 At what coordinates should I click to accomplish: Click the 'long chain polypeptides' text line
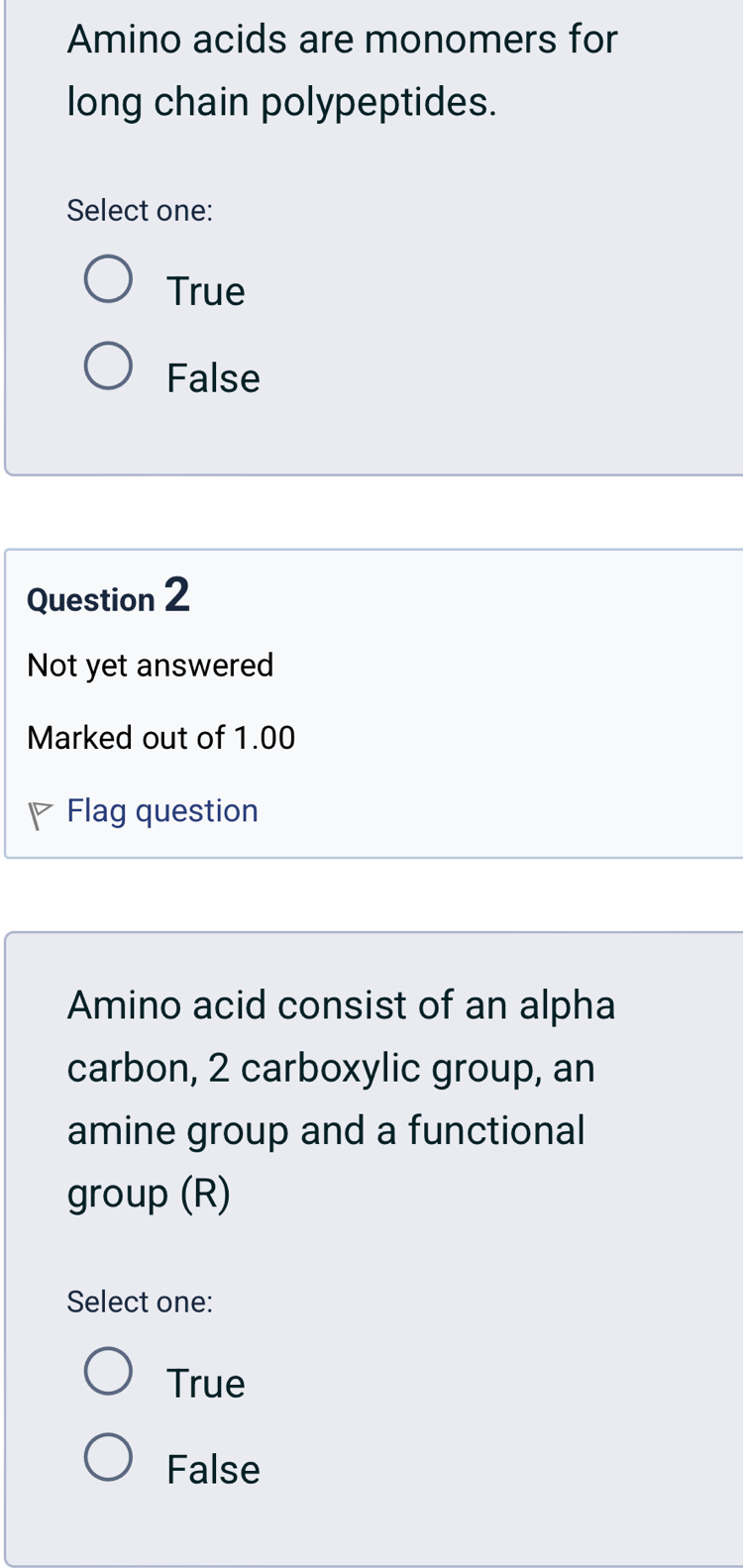tap(282, 101)
